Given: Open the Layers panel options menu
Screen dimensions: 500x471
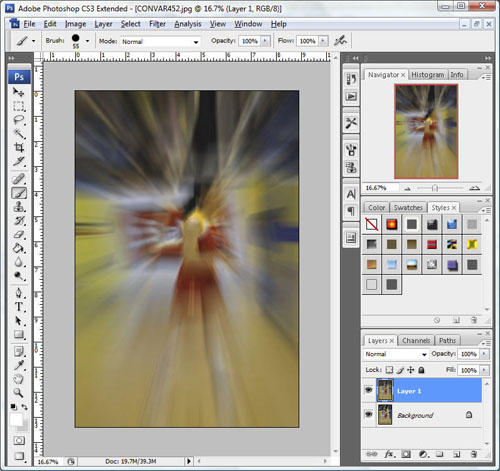Looking at the screenshot, I should [486, 343].
